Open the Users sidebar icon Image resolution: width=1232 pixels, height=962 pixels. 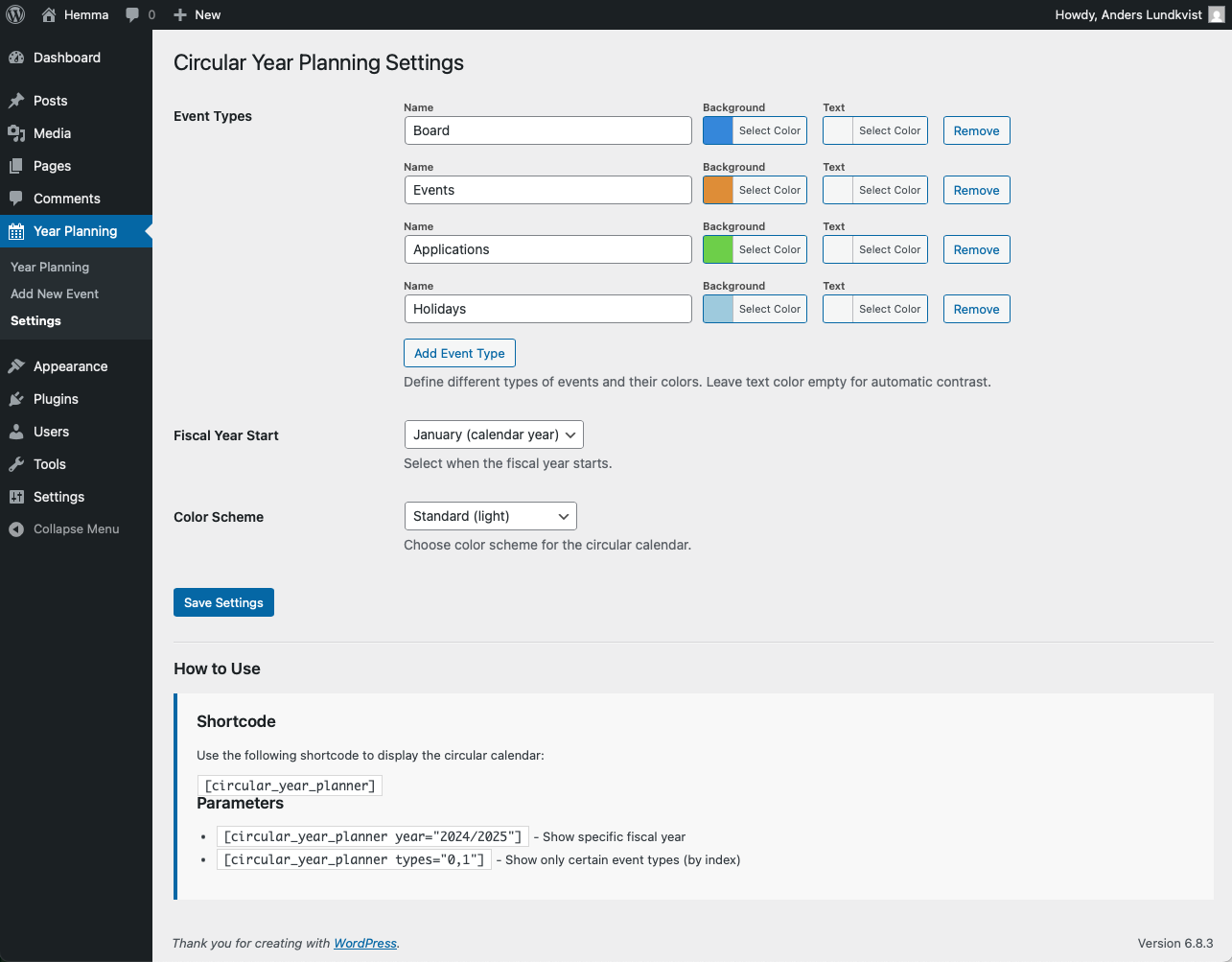[x=19, y=432]
